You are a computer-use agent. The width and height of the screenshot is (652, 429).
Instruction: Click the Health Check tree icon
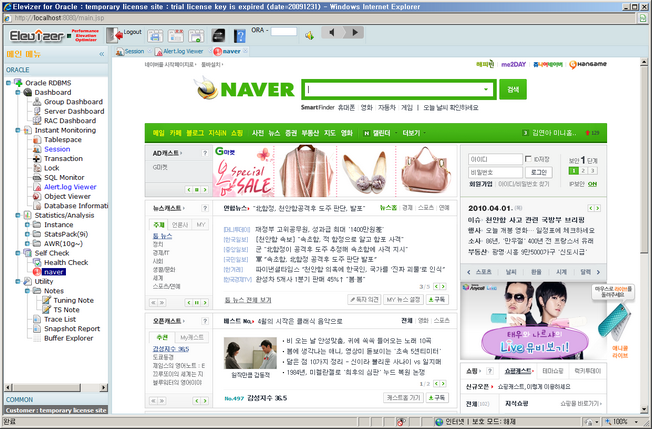pyautogui.click(x=37, y=262)
